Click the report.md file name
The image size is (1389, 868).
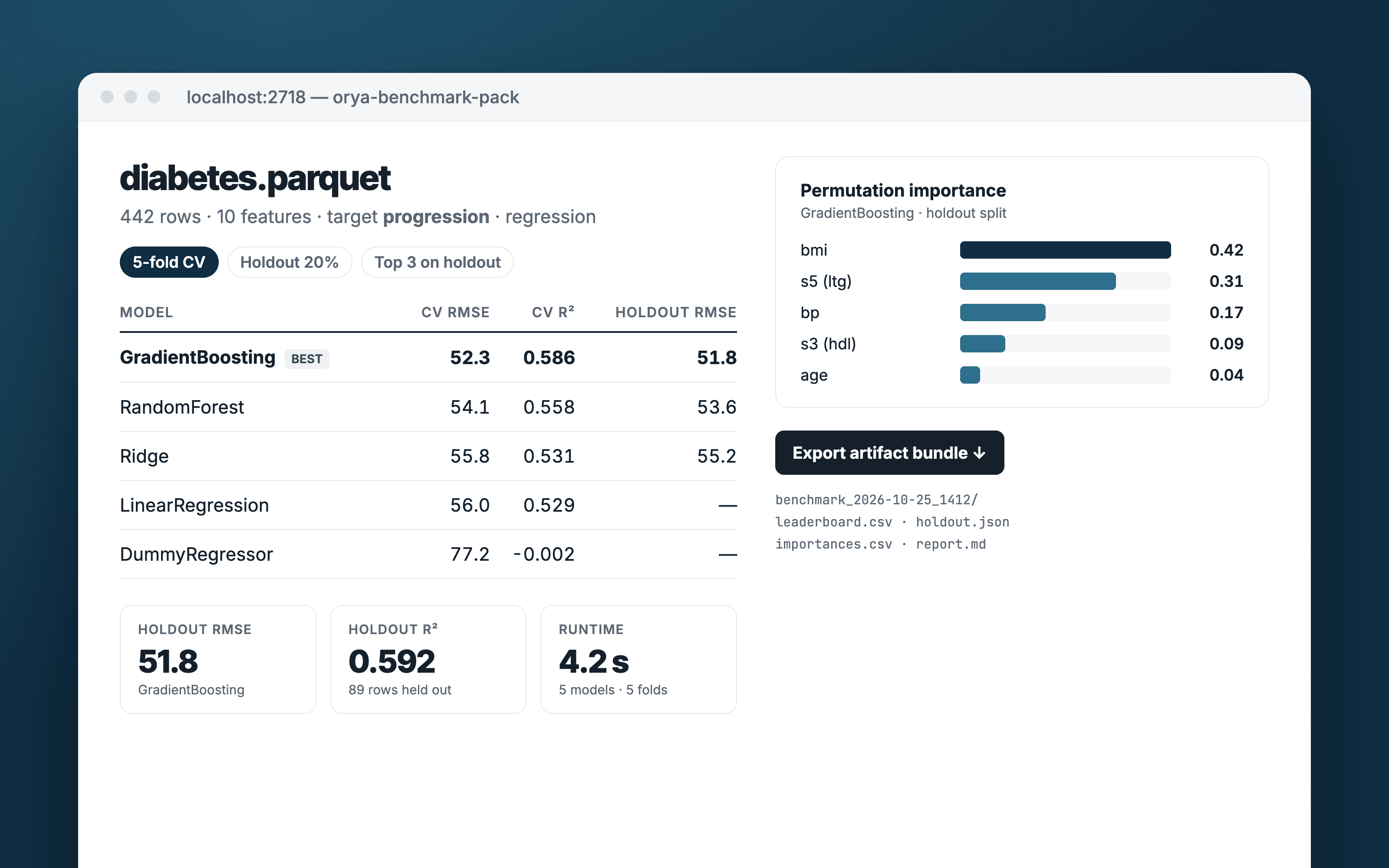(951, 544)
